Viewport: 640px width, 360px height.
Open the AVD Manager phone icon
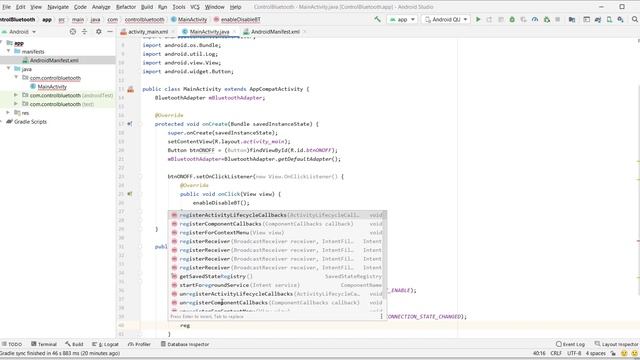click(x=609, y=19)
